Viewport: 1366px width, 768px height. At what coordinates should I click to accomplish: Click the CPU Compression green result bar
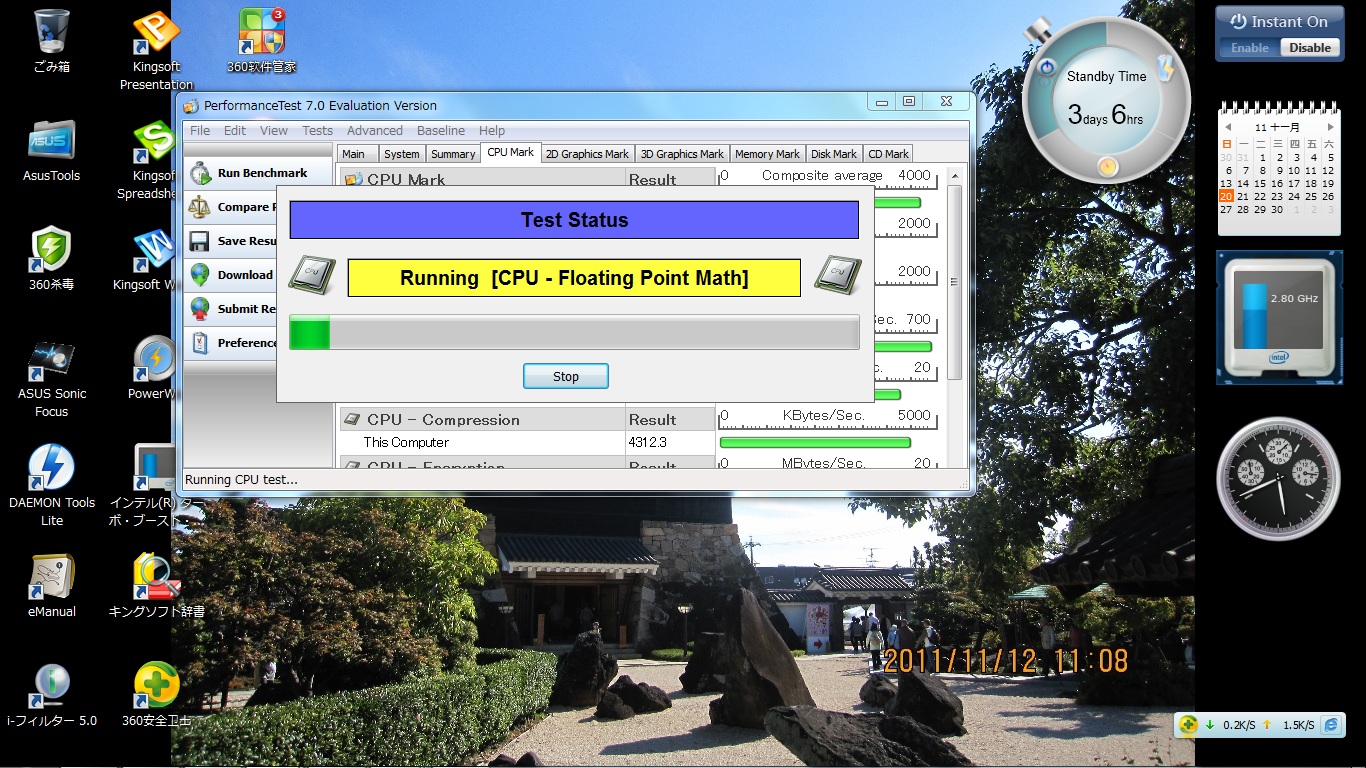click(815, 442)
